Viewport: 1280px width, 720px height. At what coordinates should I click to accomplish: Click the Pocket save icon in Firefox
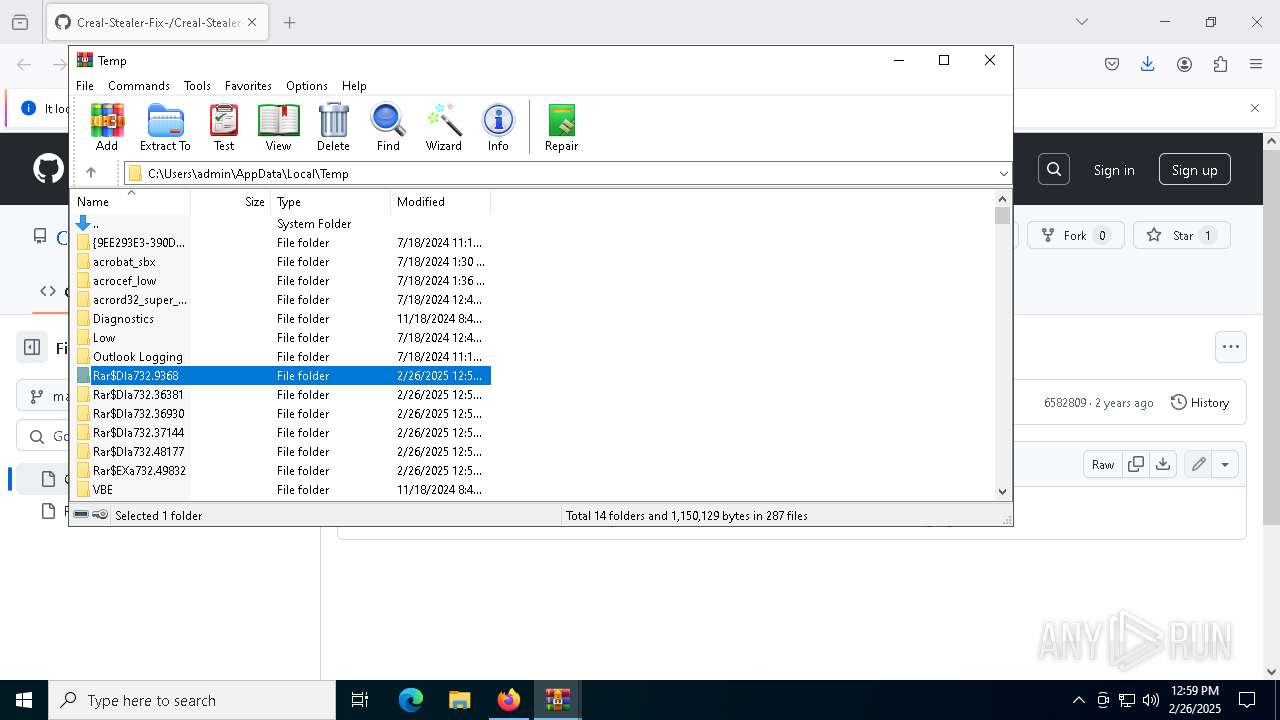click(x=1112, y=64)
